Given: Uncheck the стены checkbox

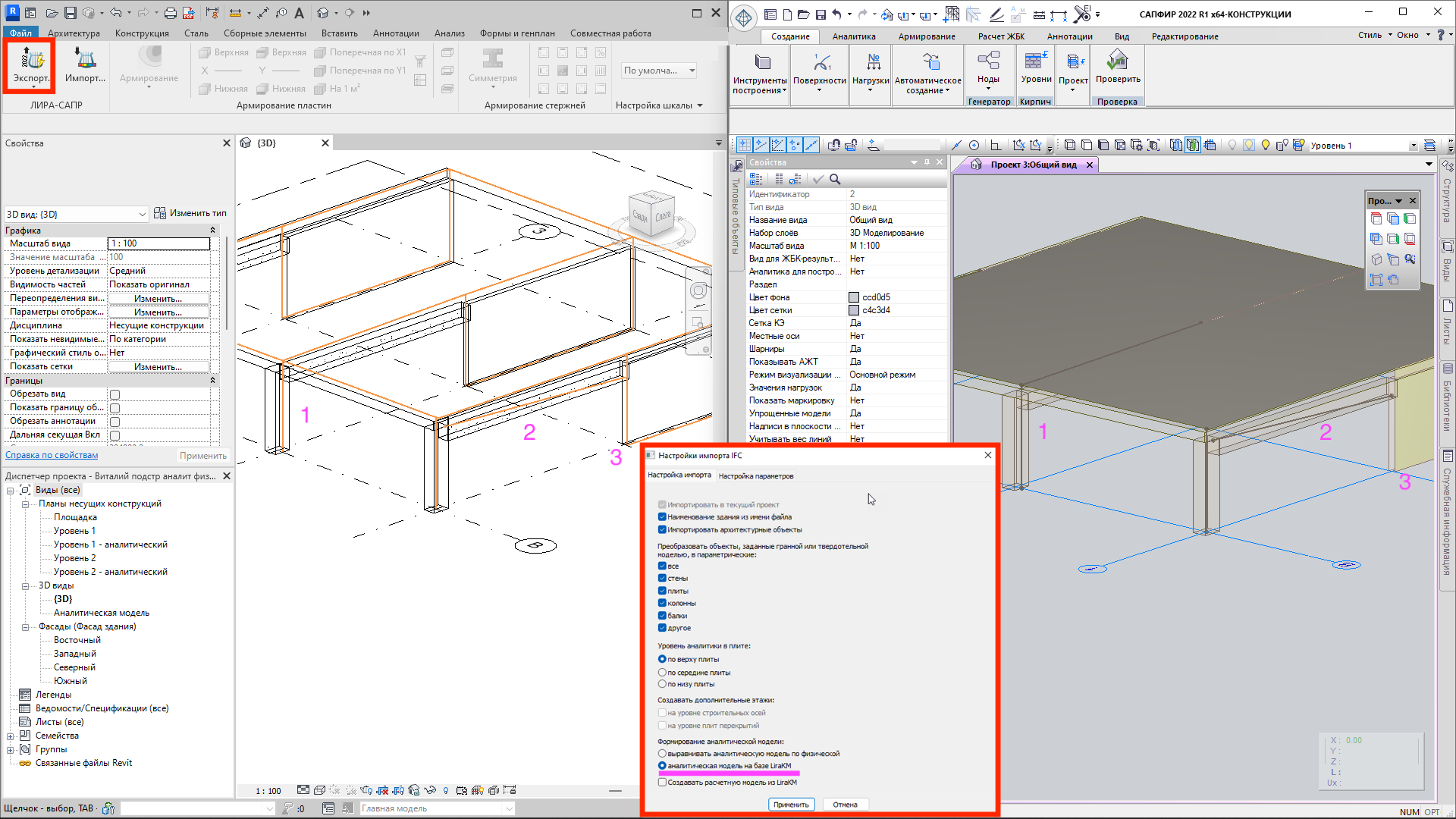Looking at the screenshot, I should click(x=662, y=579).
